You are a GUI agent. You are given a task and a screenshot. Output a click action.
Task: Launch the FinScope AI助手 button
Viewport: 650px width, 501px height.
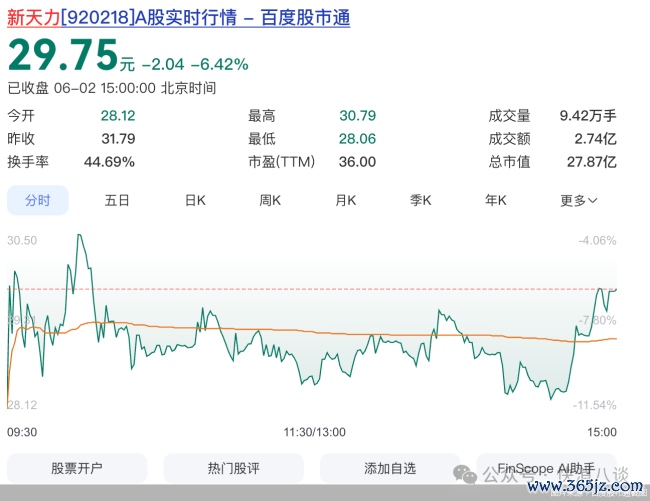pos(546,468)
